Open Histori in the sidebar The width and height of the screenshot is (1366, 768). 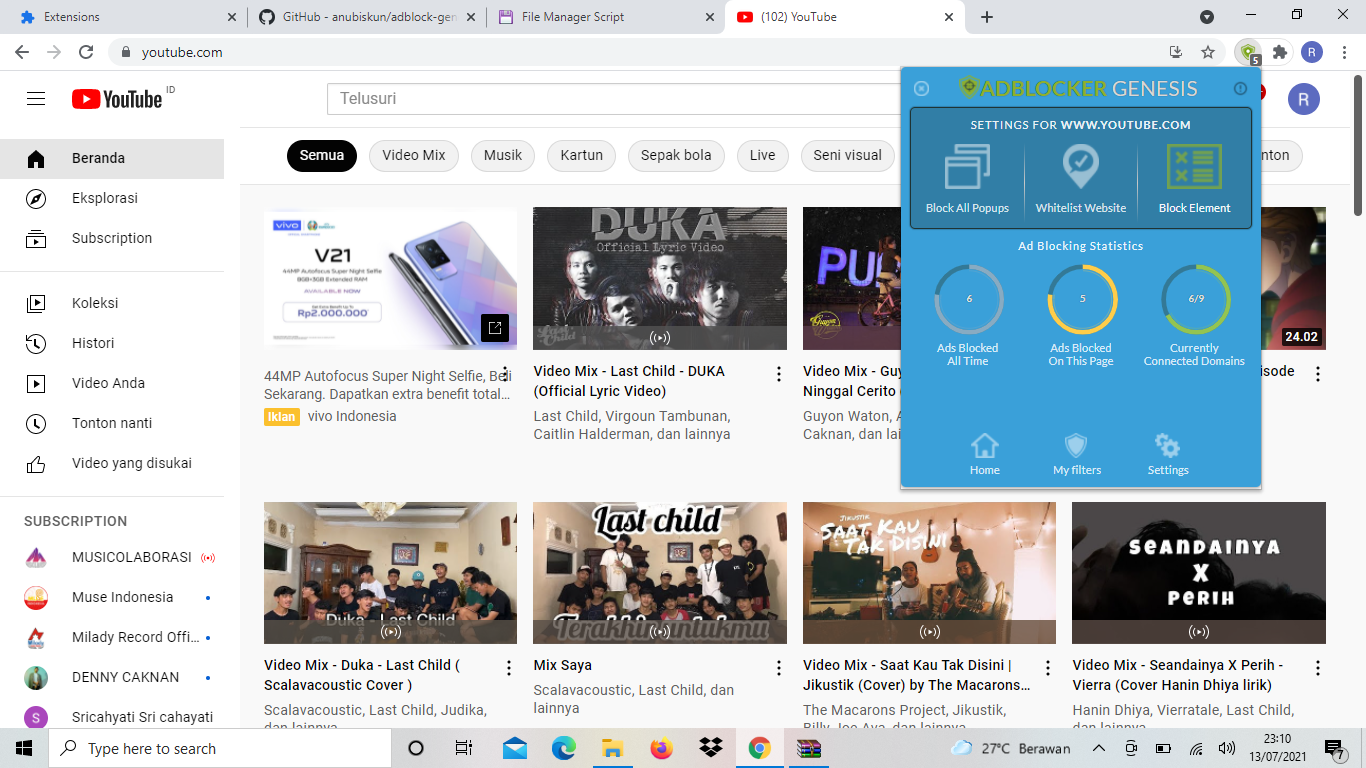tap(112, 343)
